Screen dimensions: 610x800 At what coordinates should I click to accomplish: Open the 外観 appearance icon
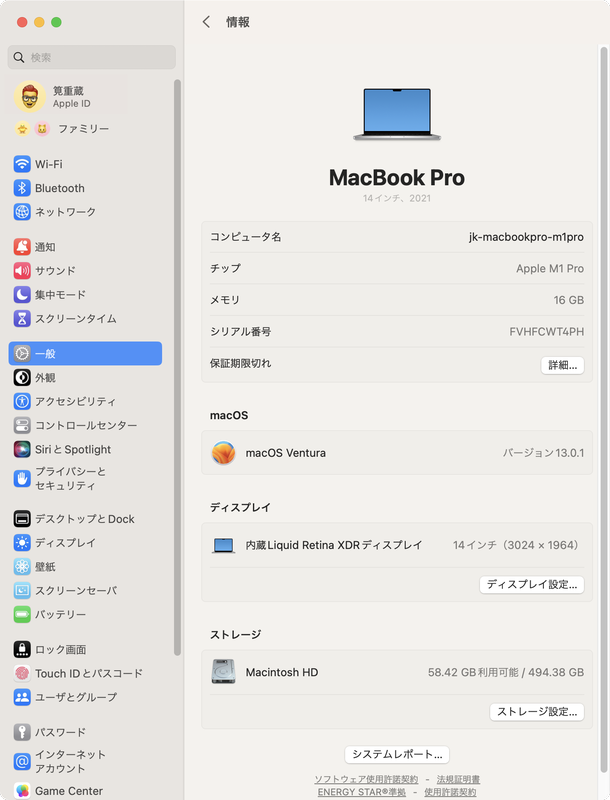(x=22, y=378)
